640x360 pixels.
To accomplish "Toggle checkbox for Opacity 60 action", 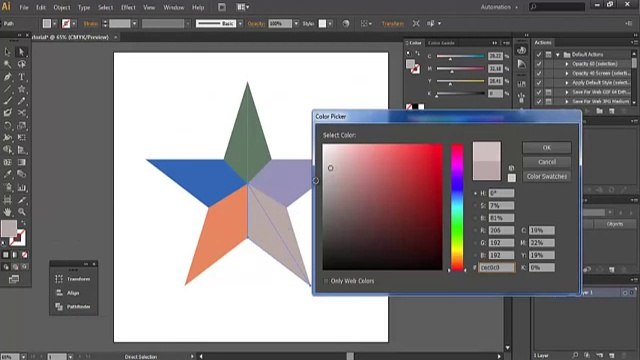I will pos(539,64).
